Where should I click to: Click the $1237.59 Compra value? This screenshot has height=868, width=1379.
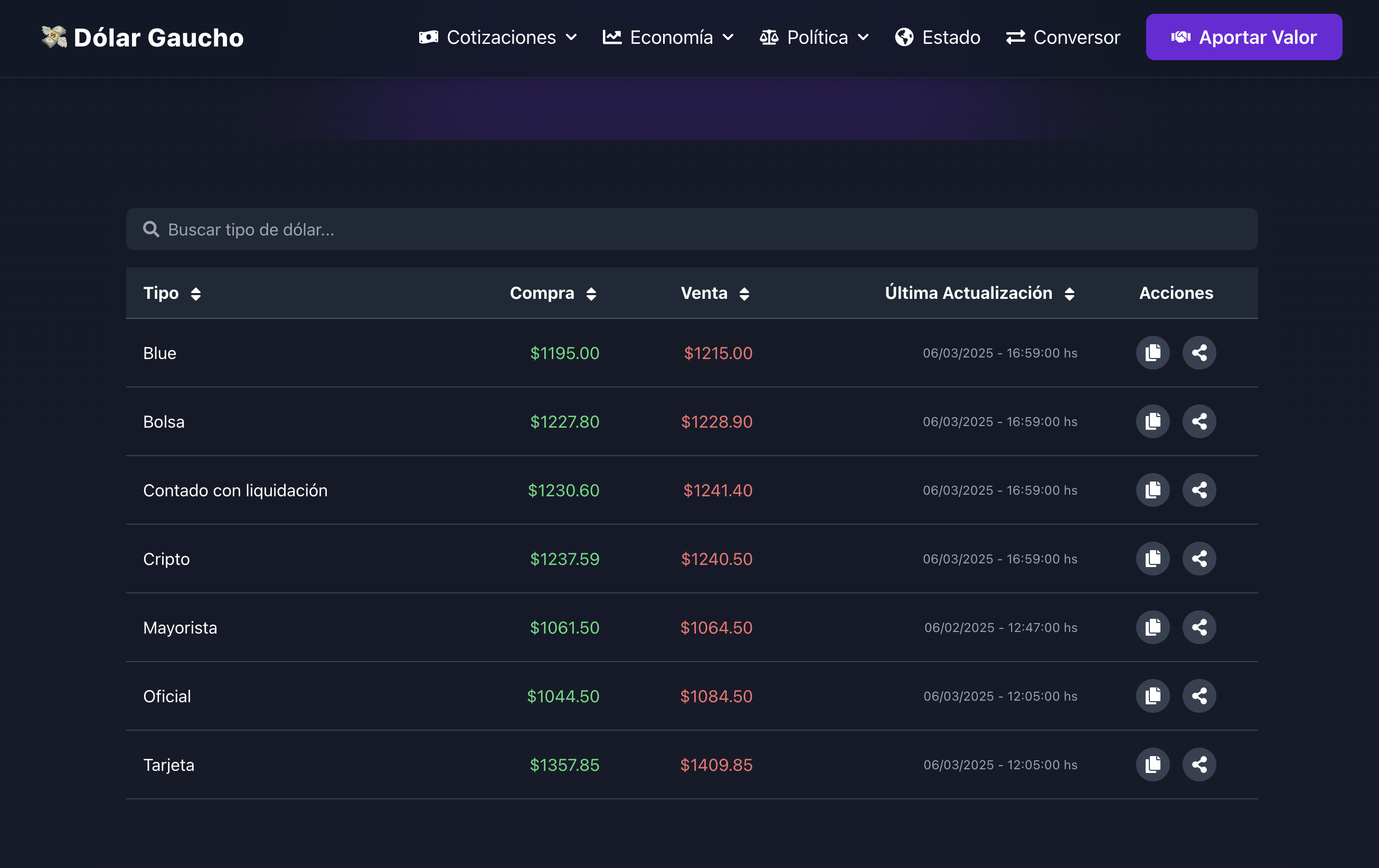[x=565, y=559]
